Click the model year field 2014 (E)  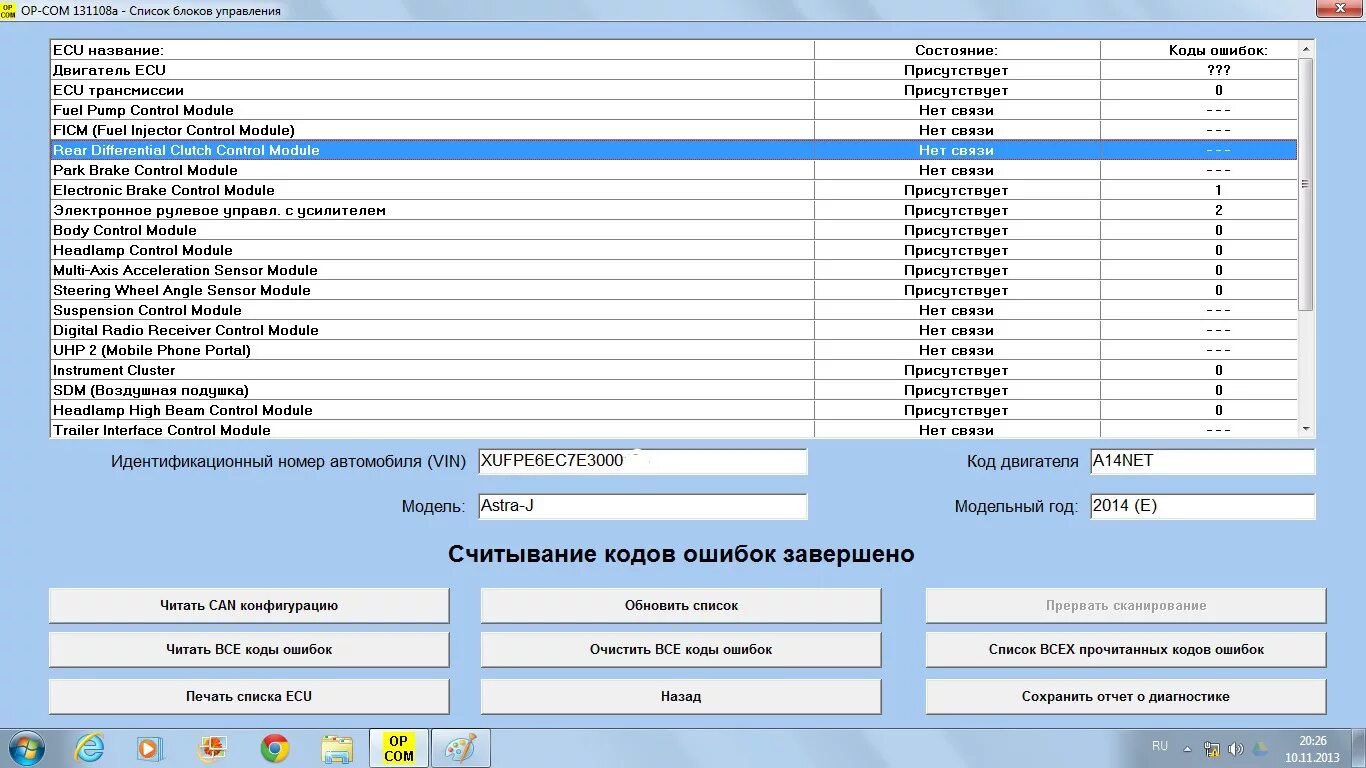[1202, 506]
